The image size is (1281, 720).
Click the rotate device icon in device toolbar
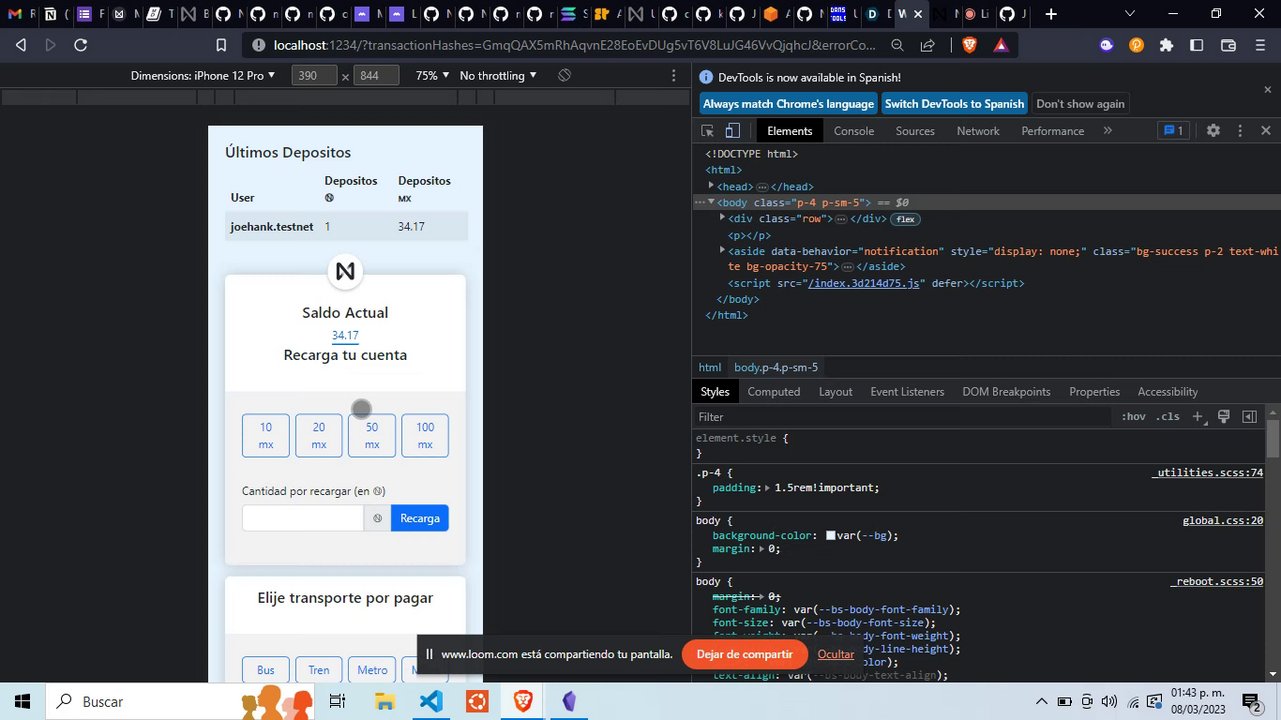[x=565, y=76]
